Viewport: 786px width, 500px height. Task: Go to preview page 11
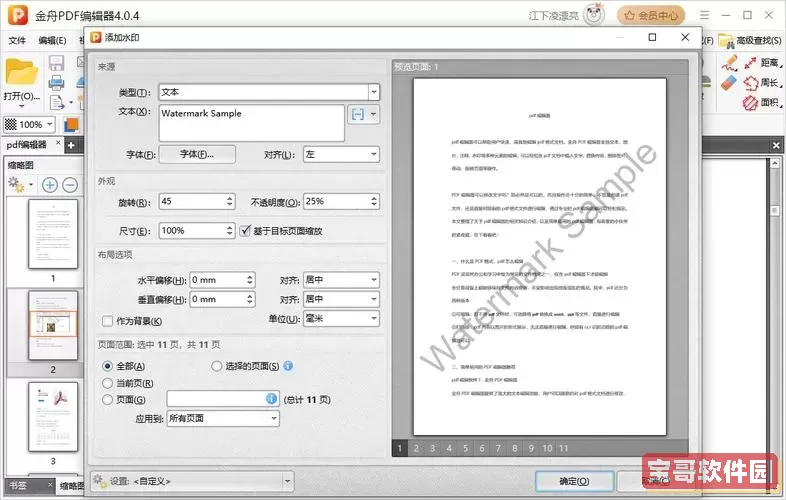tap(564, 448)
